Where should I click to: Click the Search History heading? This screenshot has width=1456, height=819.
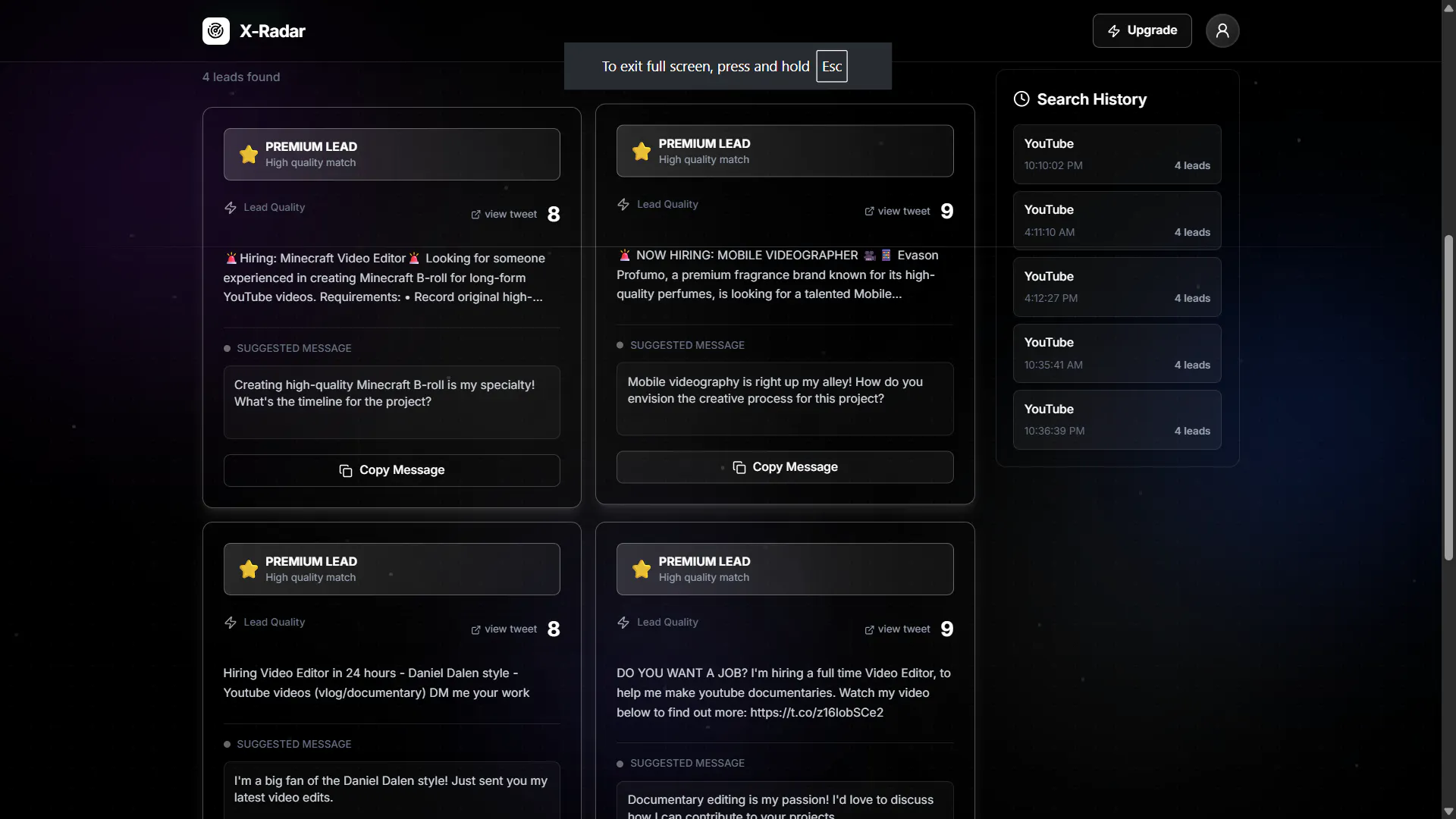tap(1092, 99)
